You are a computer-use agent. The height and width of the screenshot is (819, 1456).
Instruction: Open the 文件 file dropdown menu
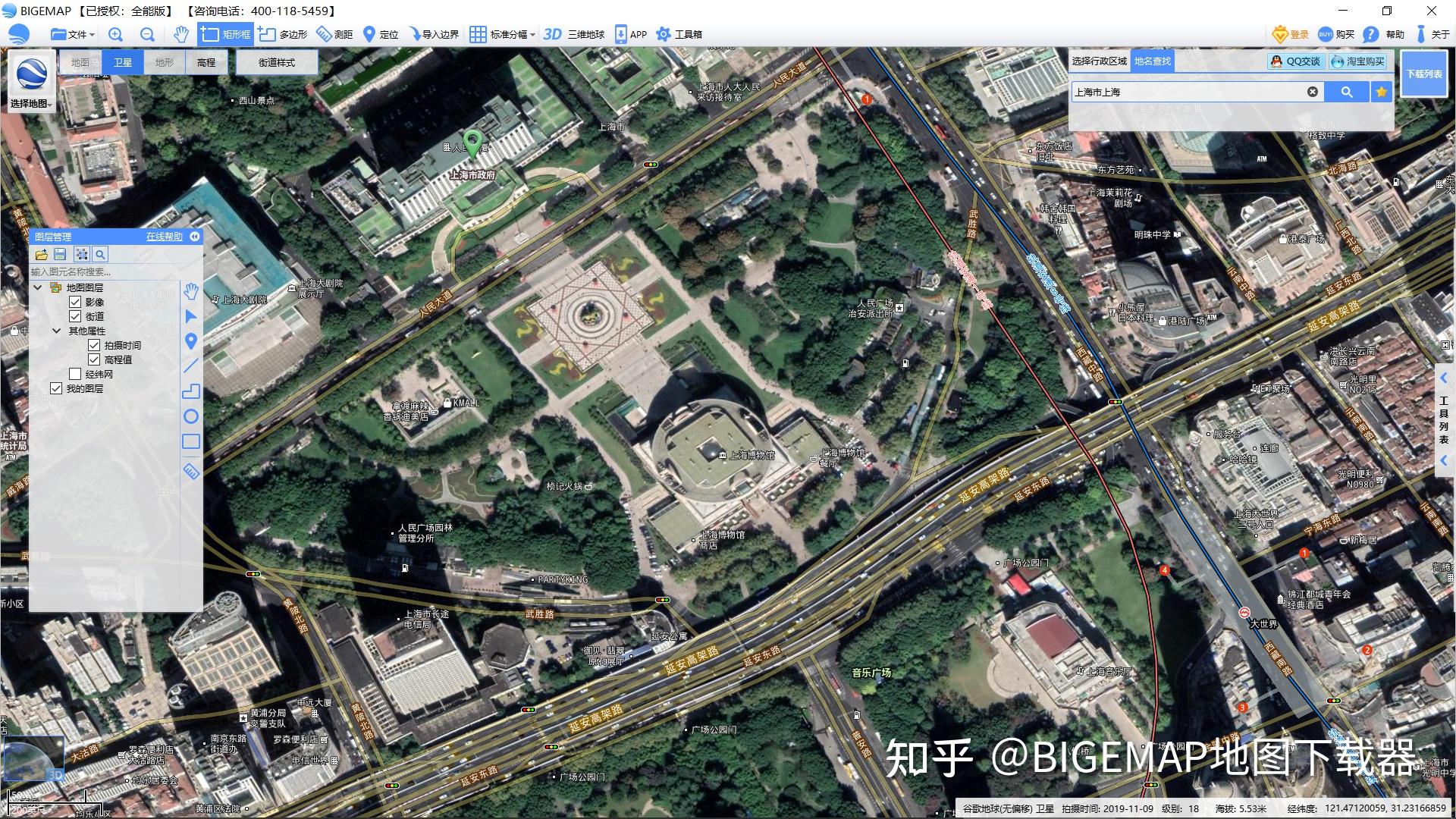point(72,34)
